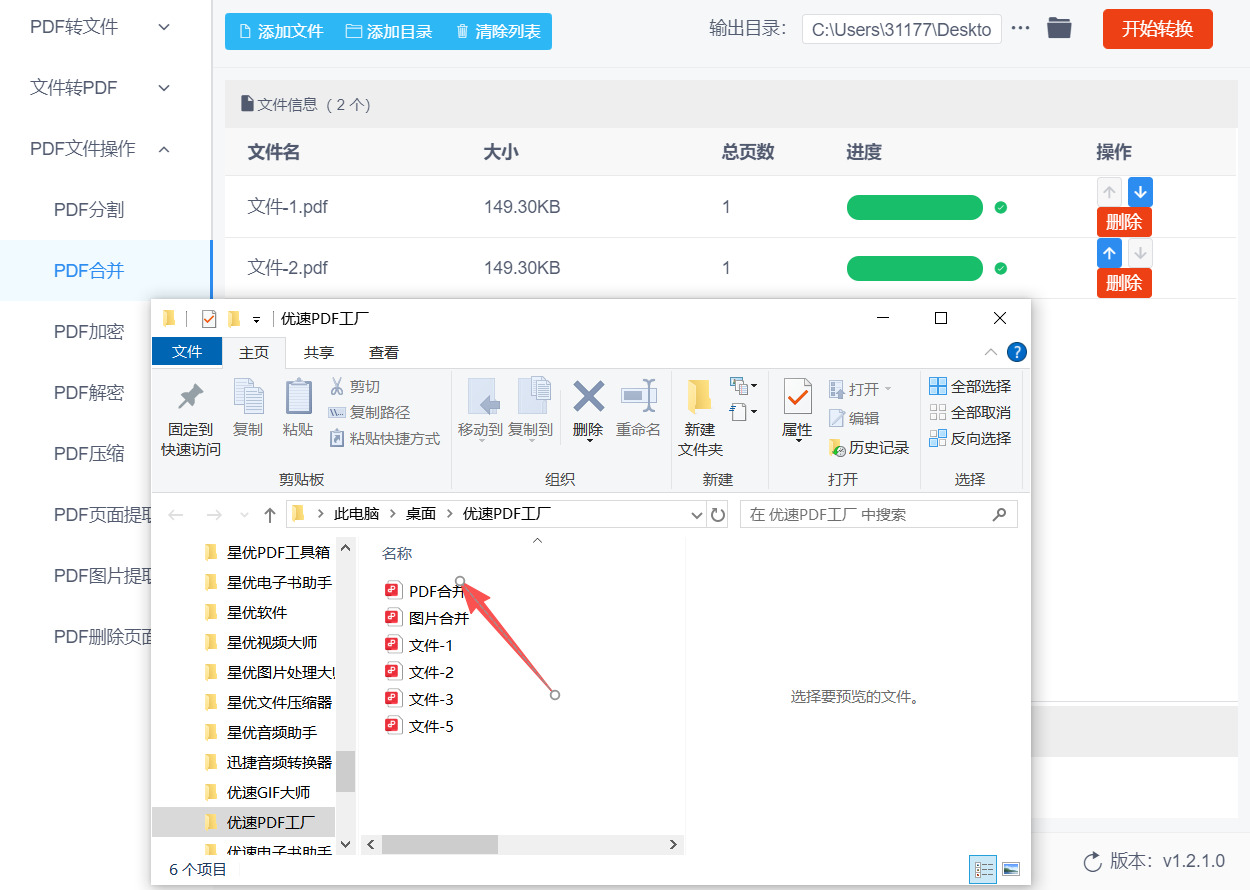Click 全部取消 in ribbon

click(x=970, y=413)
